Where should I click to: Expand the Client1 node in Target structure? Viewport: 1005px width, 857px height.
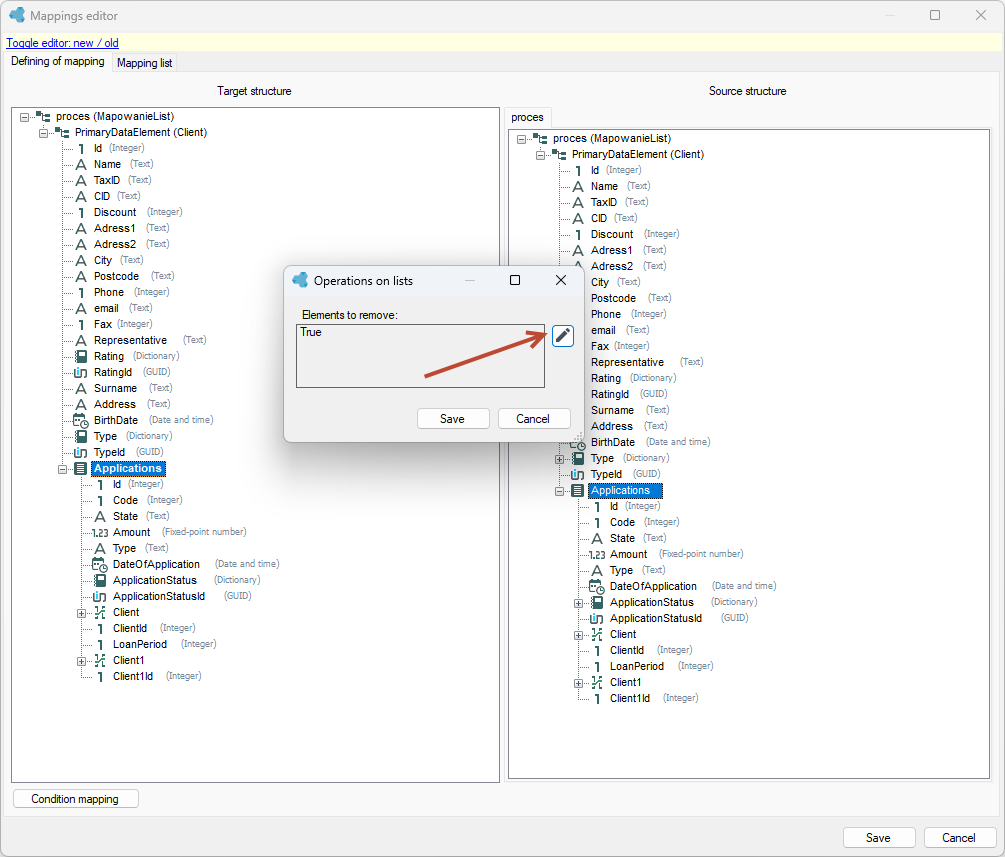[x=81, y=661]
